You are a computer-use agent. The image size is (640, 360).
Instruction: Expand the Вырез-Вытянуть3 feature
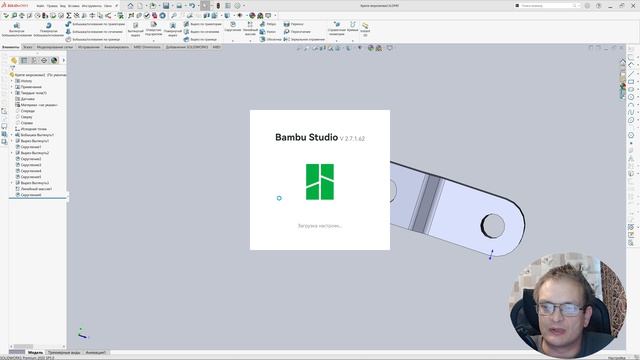(12, 183)
